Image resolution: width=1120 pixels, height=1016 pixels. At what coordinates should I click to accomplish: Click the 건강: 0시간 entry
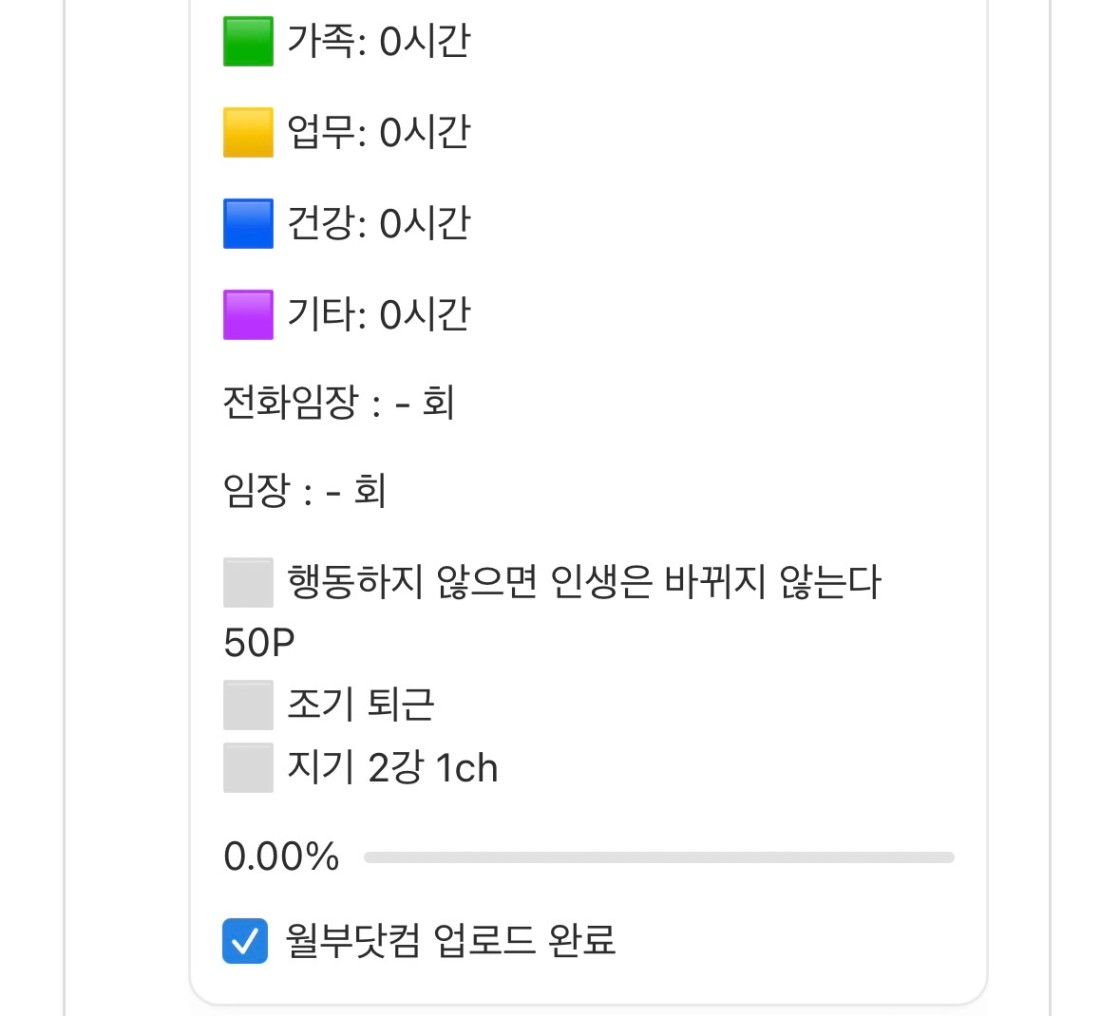(x=378, y=224)
